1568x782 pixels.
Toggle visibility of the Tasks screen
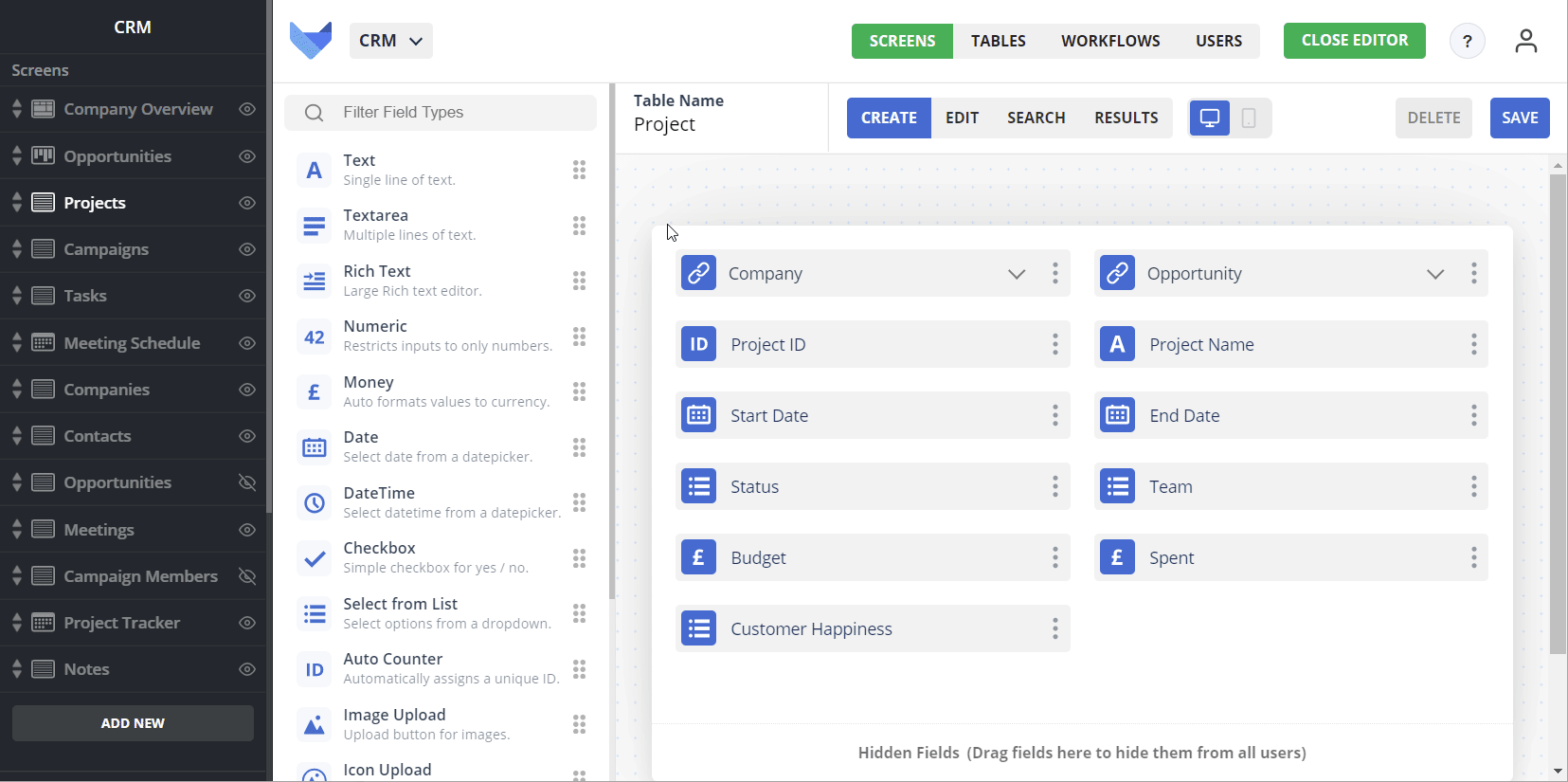coord(247,296)
